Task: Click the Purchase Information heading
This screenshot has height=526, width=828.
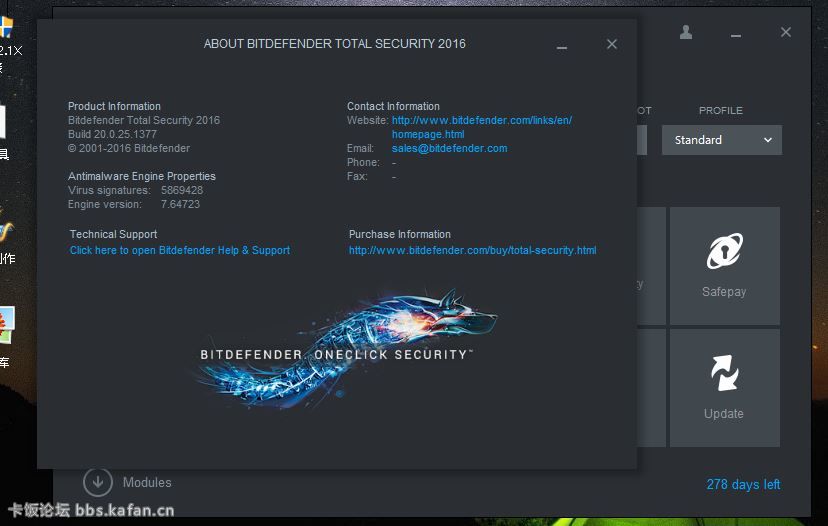Action: pyautogui.click(x=400, y=234)
